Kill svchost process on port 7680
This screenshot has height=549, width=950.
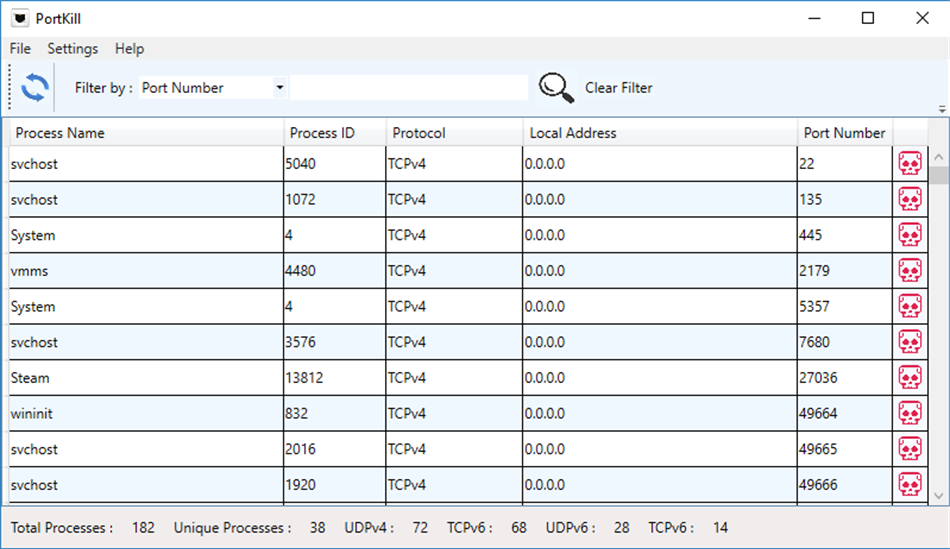click(909, 342)
